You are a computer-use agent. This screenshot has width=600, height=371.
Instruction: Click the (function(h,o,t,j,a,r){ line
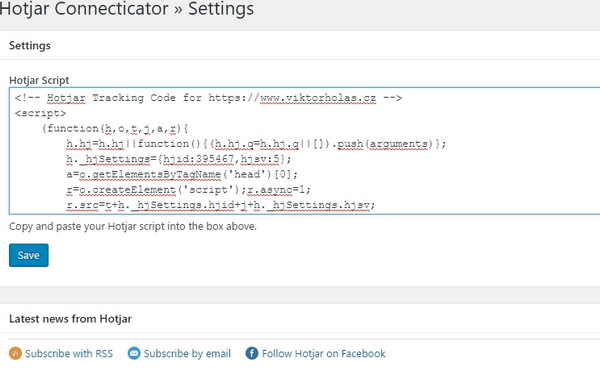point(115,129)
